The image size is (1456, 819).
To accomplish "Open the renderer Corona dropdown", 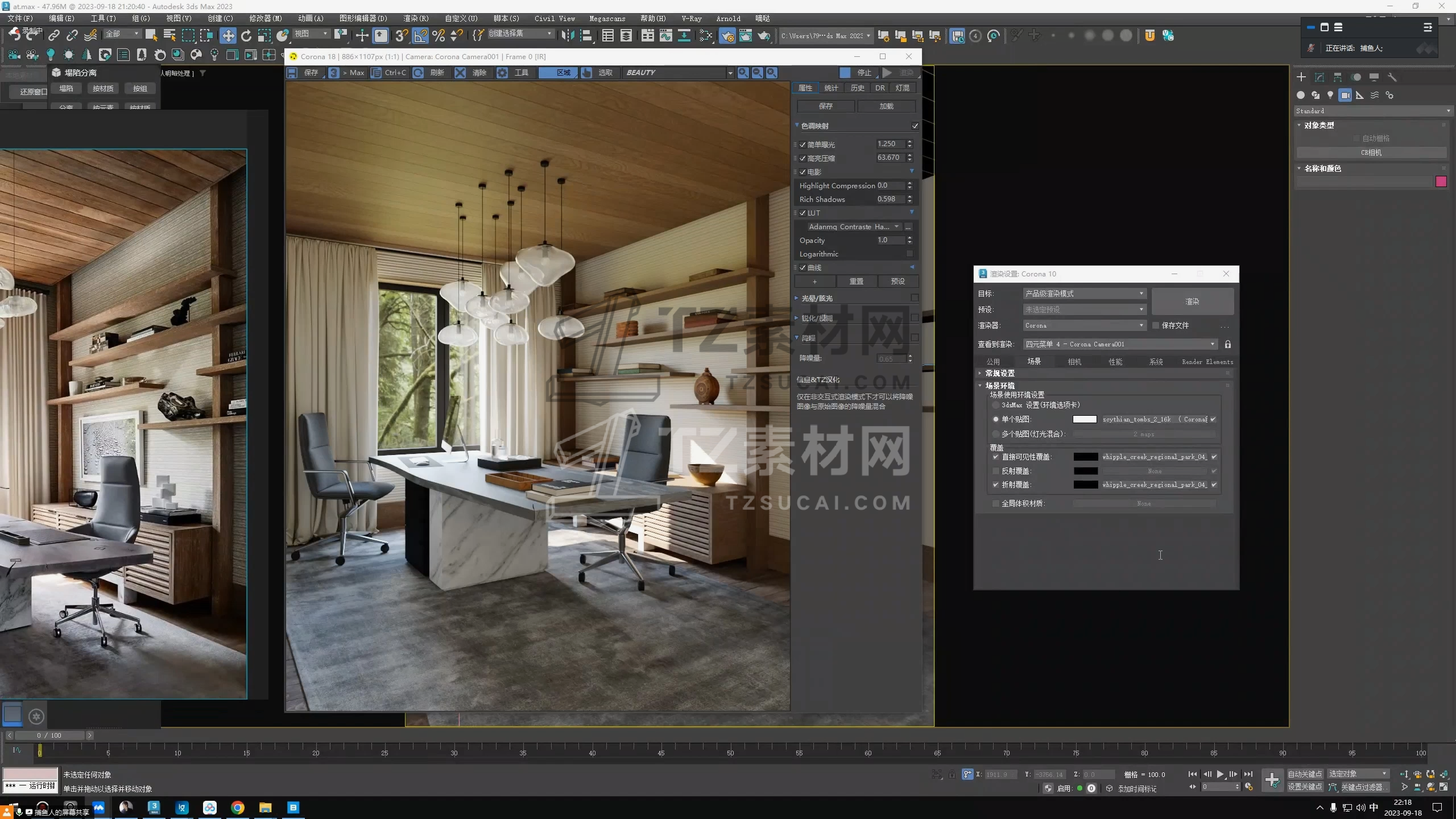I will click(1083, 325).
